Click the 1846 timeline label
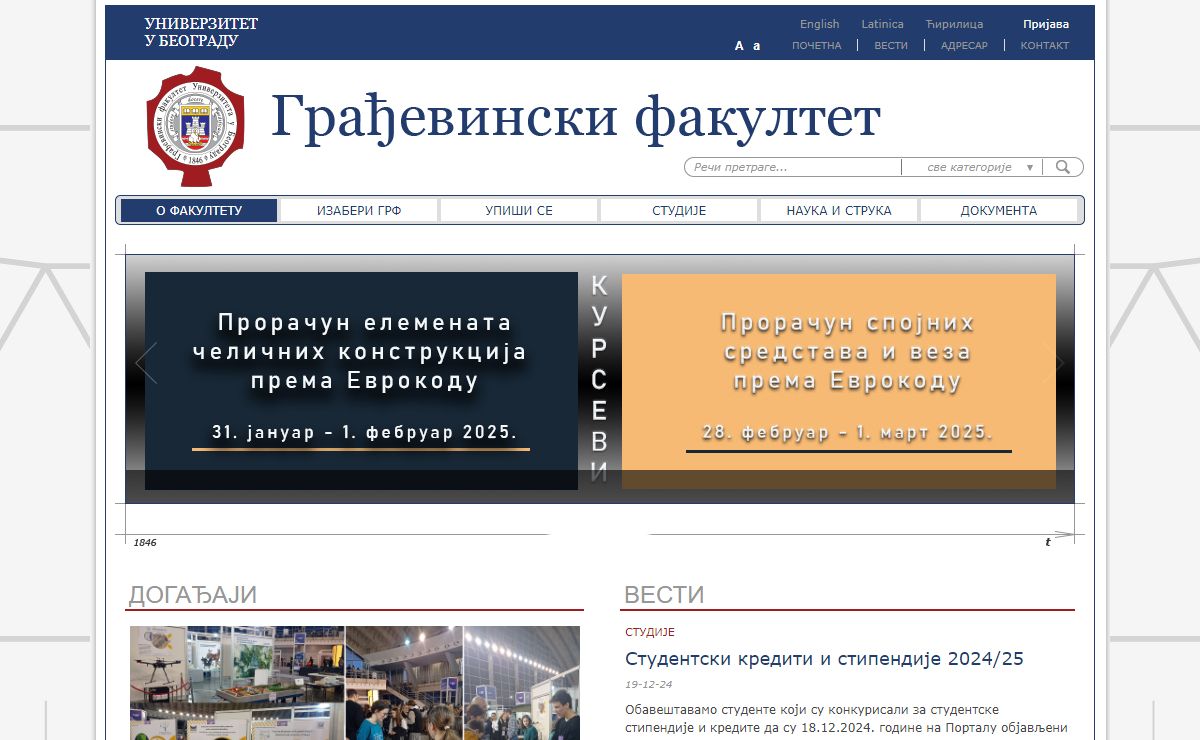The height and width of the screenshot is (740, 1200). pos(145,542)
